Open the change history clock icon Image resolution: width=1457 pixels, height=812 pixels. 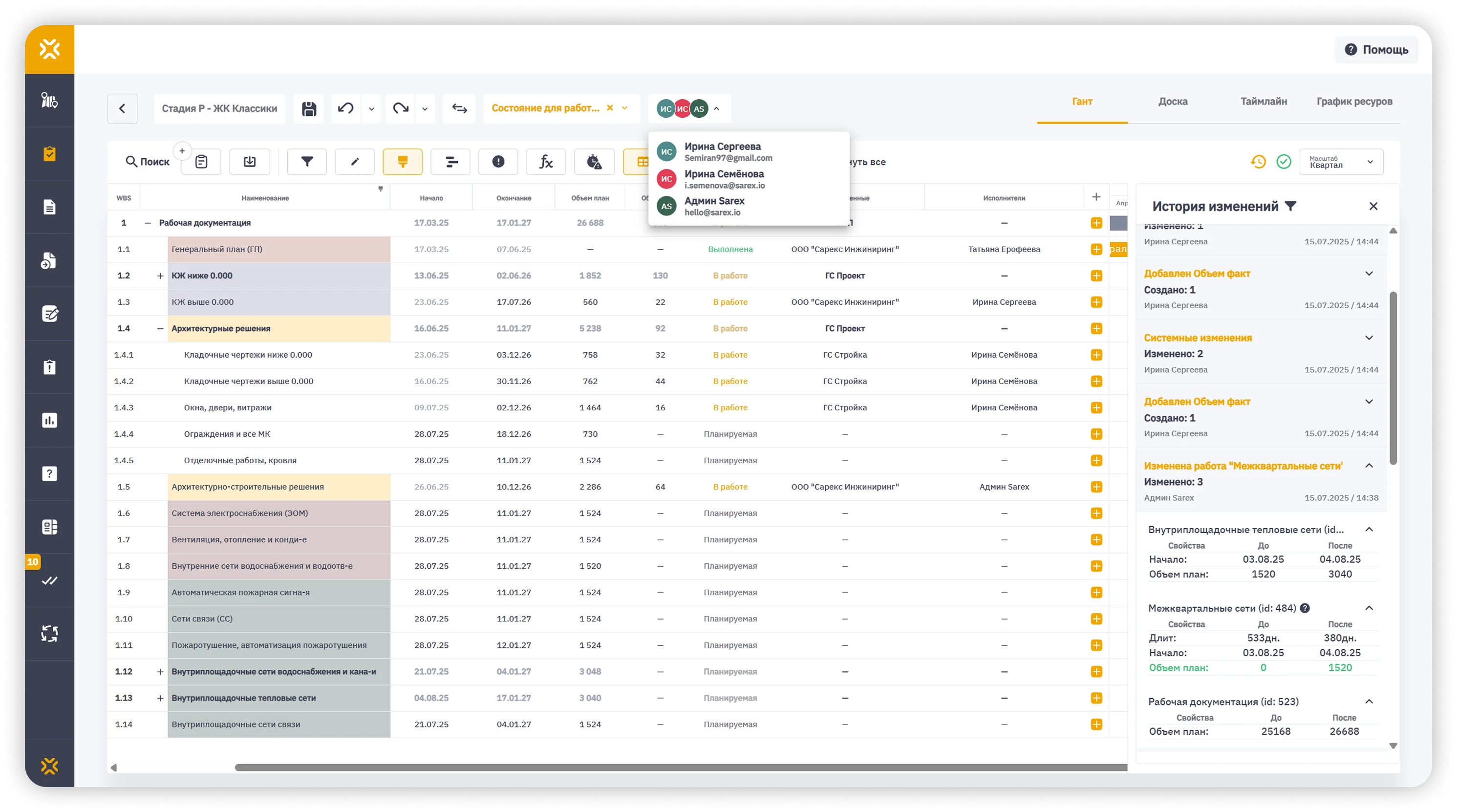1258,162
